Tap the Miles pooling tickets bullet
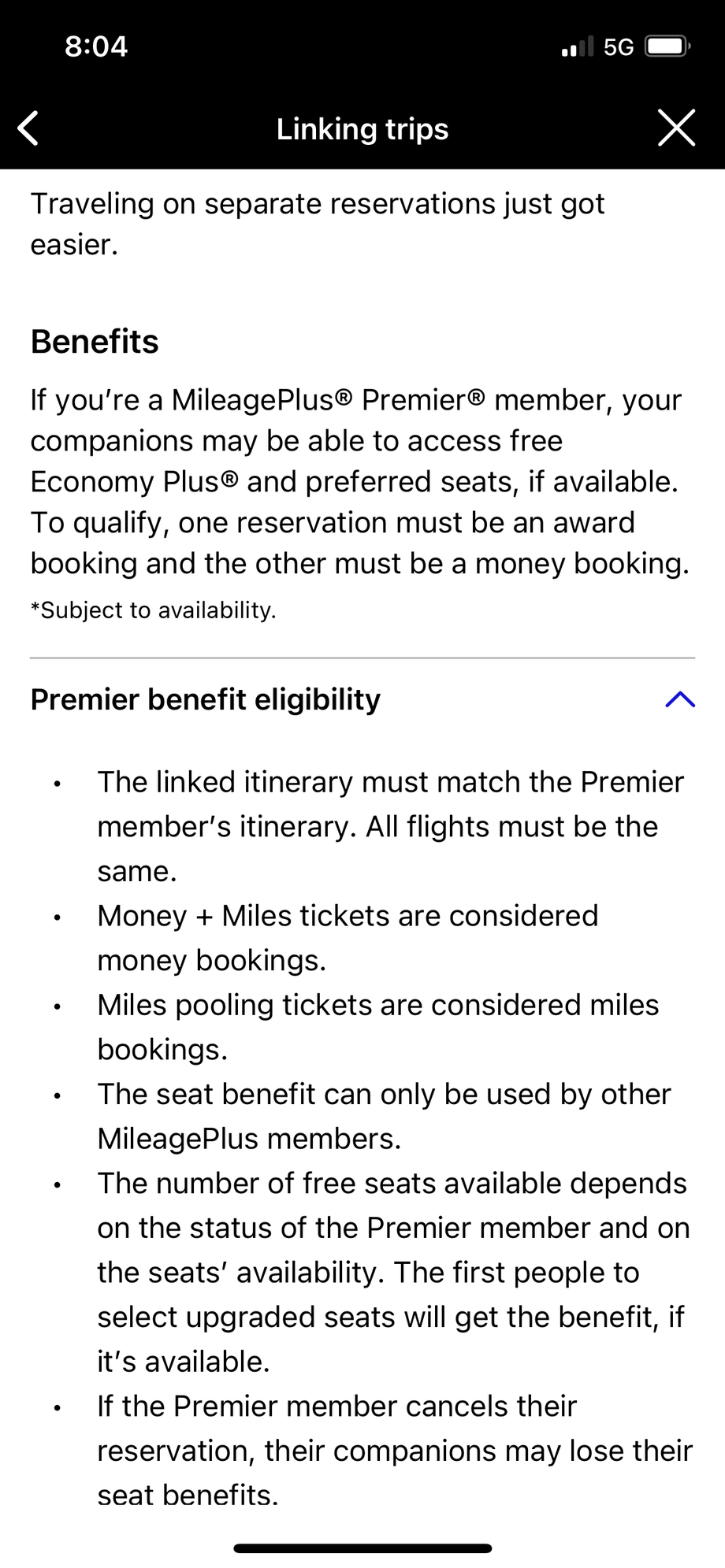 tap(377, 1026)
